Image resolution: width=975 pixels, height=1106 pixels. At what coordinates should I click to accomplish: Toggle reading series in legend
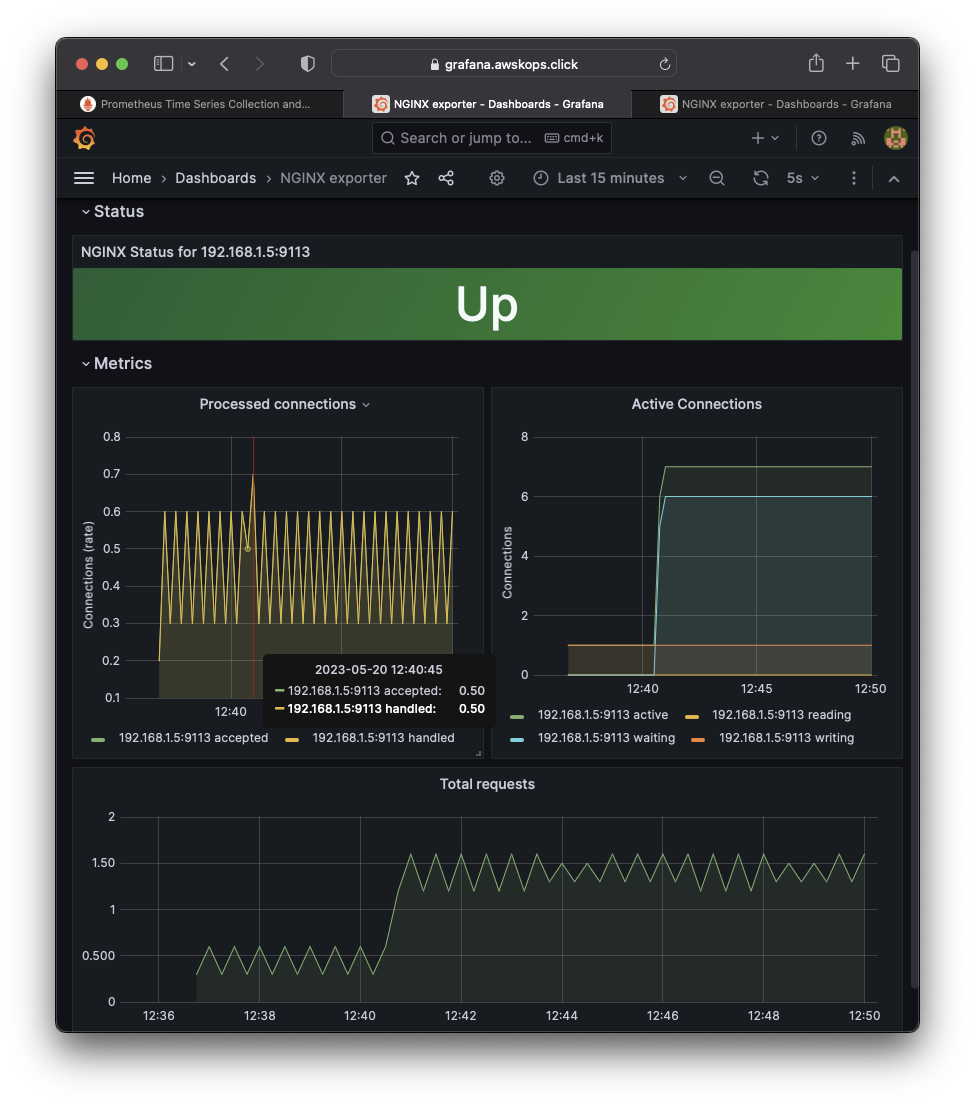click(781, 715)
